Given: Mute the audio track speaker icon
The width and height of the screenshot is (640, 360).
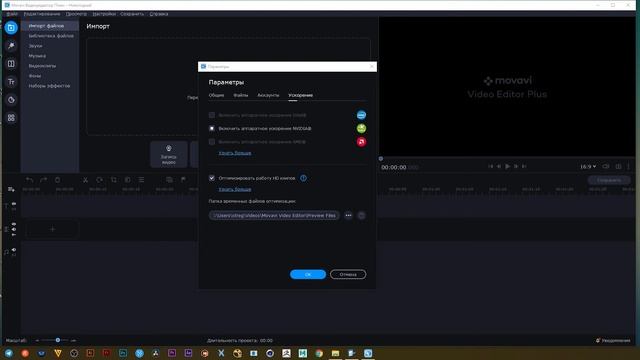Looking at the screenshot, I should [x=14, y=249].
